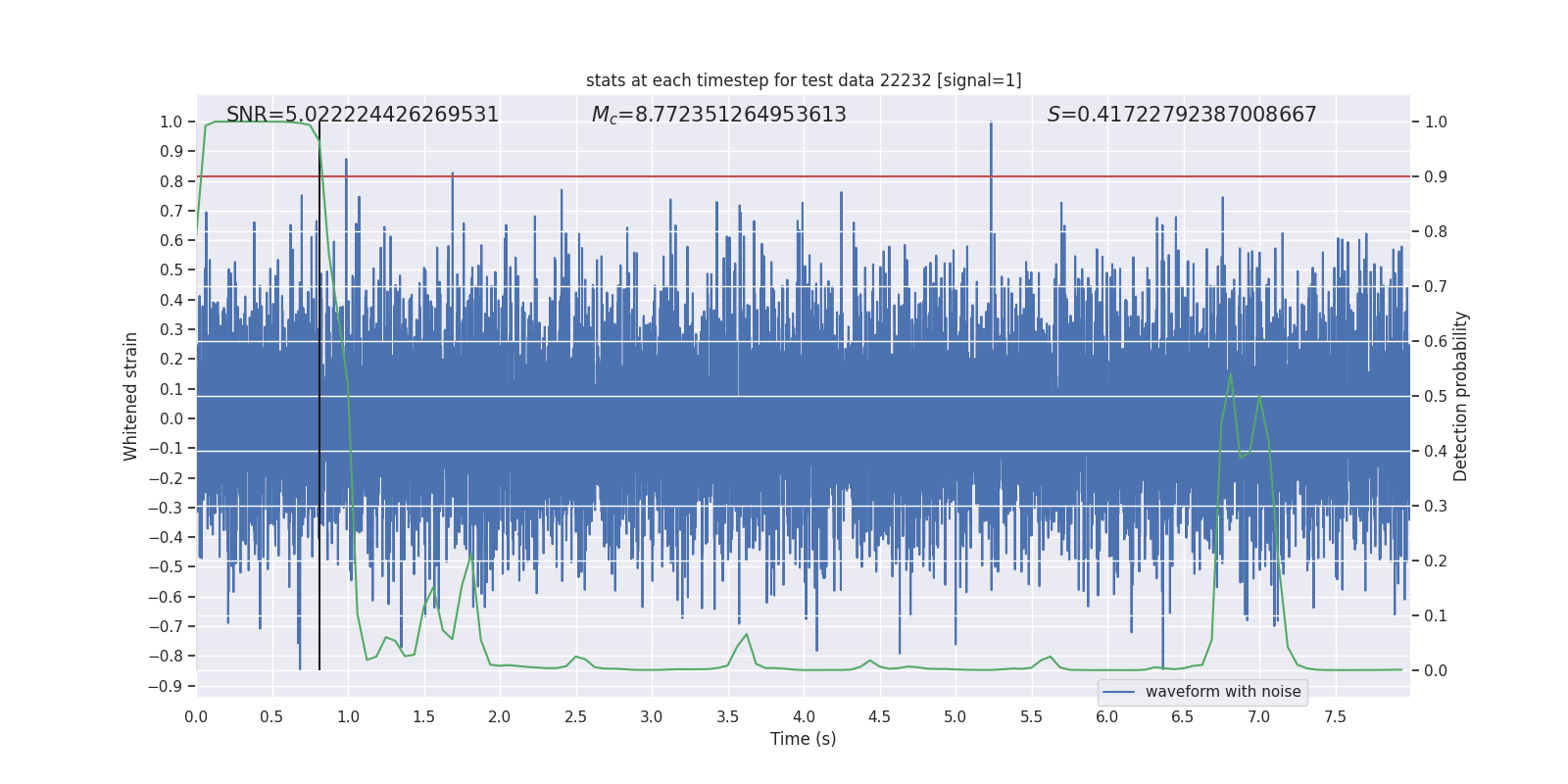Click the right axis tick label 0.6
This screenshot has height=784, width=1568.
(x=1436, y=342)
